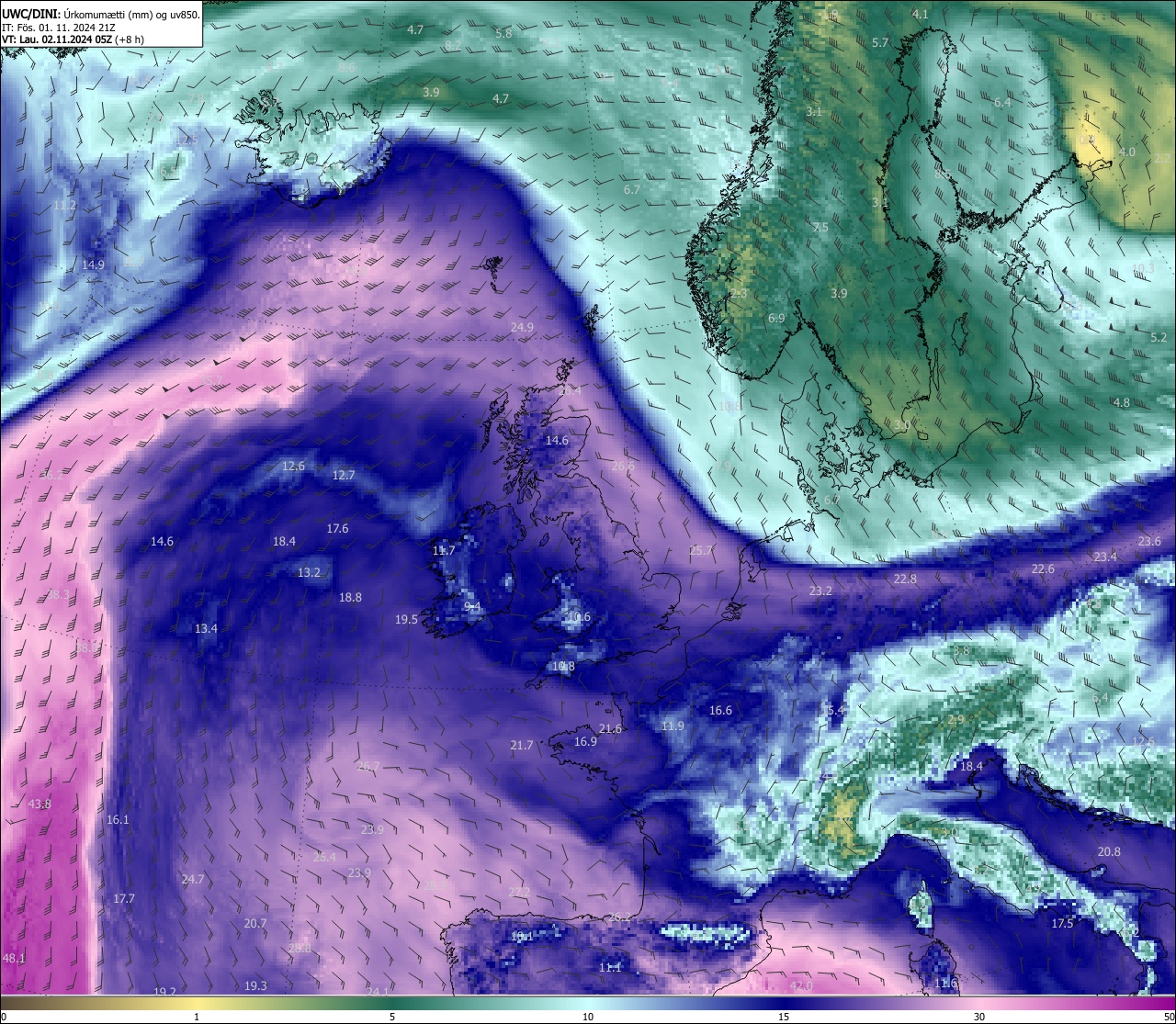Click the 11.2 value label
The height and width of the screenshot is (1024, 1176).
pyautogui.click(x=64, y=206)
